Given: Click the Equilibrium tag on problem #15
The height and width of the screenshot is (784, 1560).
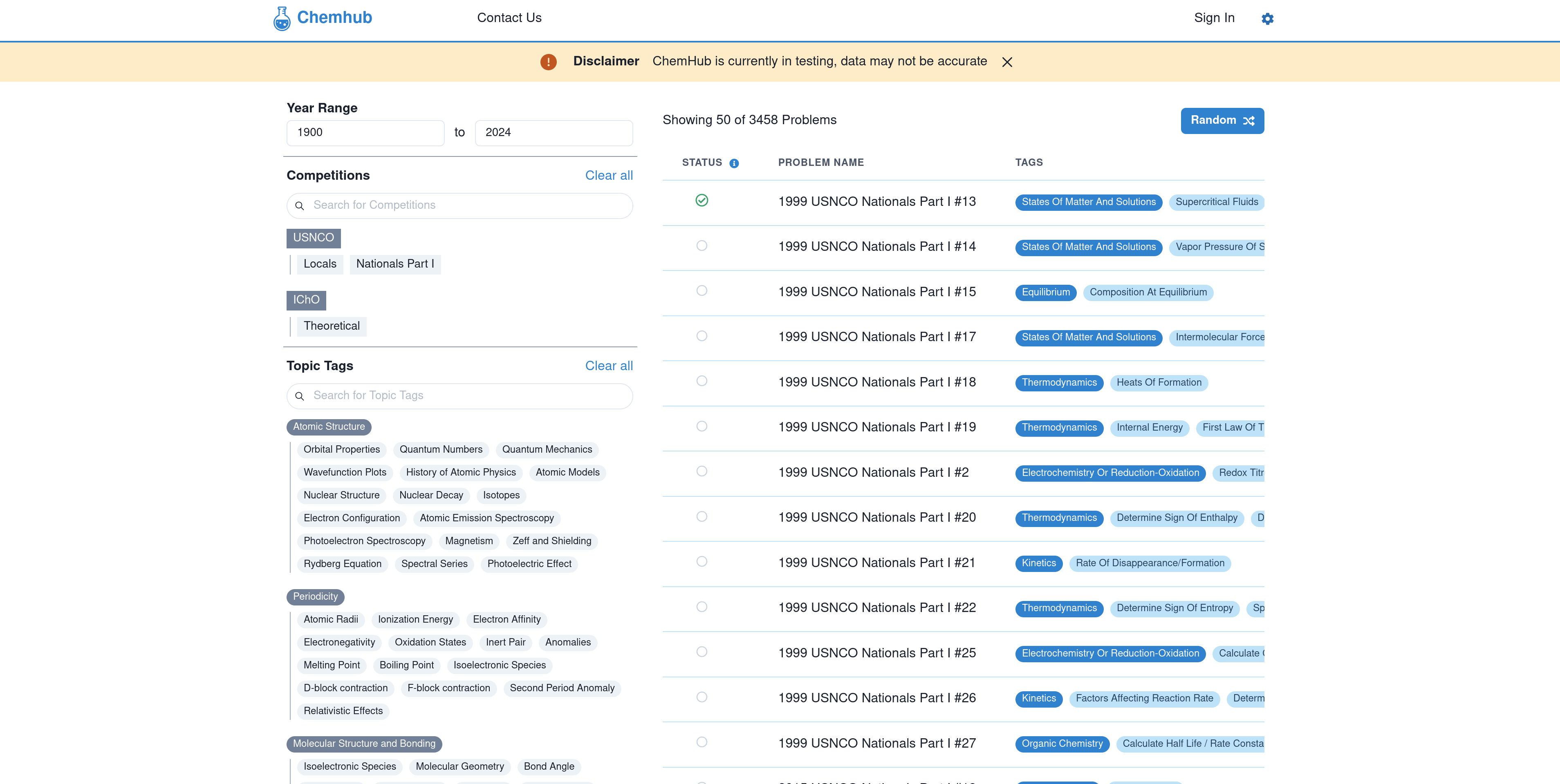Looking at the screenshot, I should 1045,293.
